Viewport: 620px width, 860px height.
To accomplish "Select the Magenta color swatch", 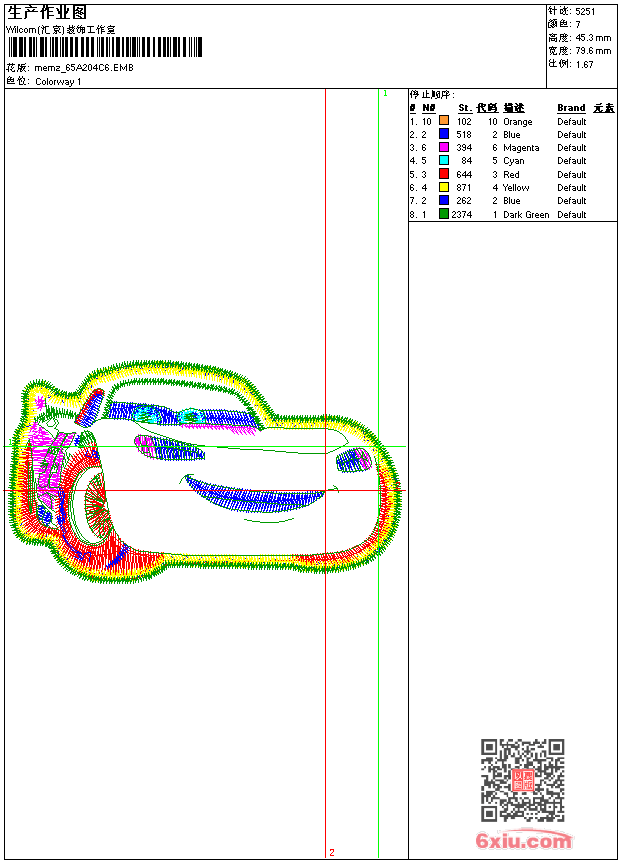I will 444,147.
